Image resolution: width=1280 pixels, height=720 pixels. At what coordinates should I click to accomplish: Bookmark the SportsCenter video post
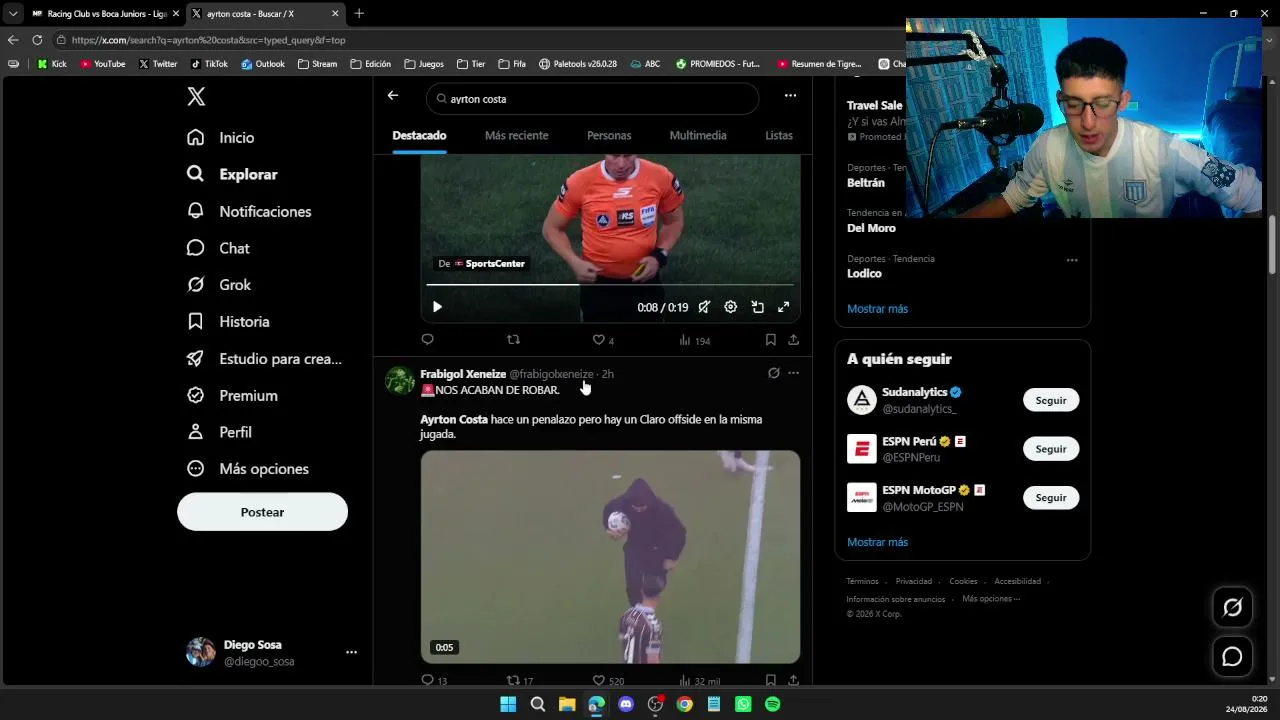(771, 340)
